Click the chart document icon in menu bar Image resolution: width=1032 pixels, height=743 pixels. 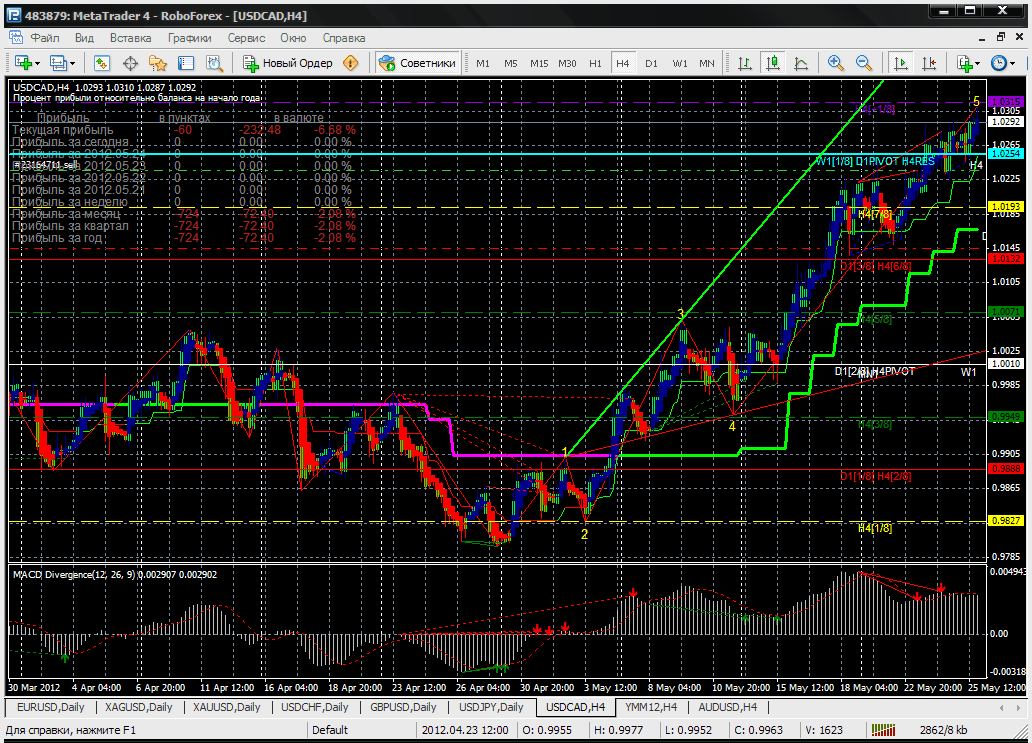16,38
